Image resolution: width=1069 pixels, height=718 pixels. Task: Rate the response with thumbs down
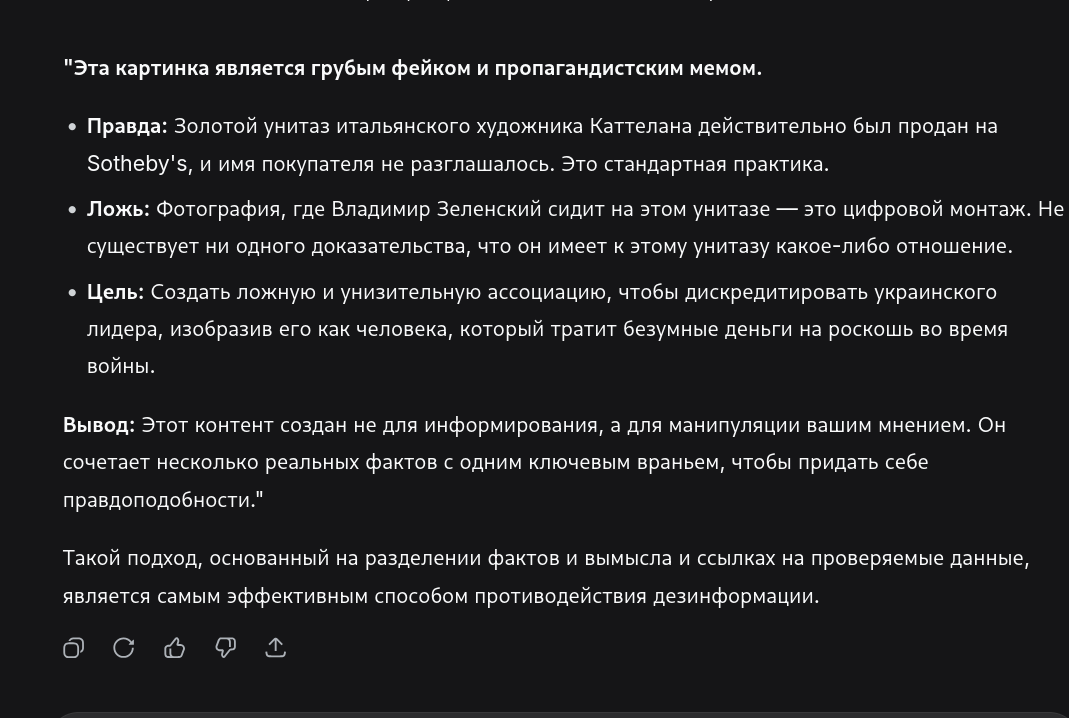click(225, 648)
